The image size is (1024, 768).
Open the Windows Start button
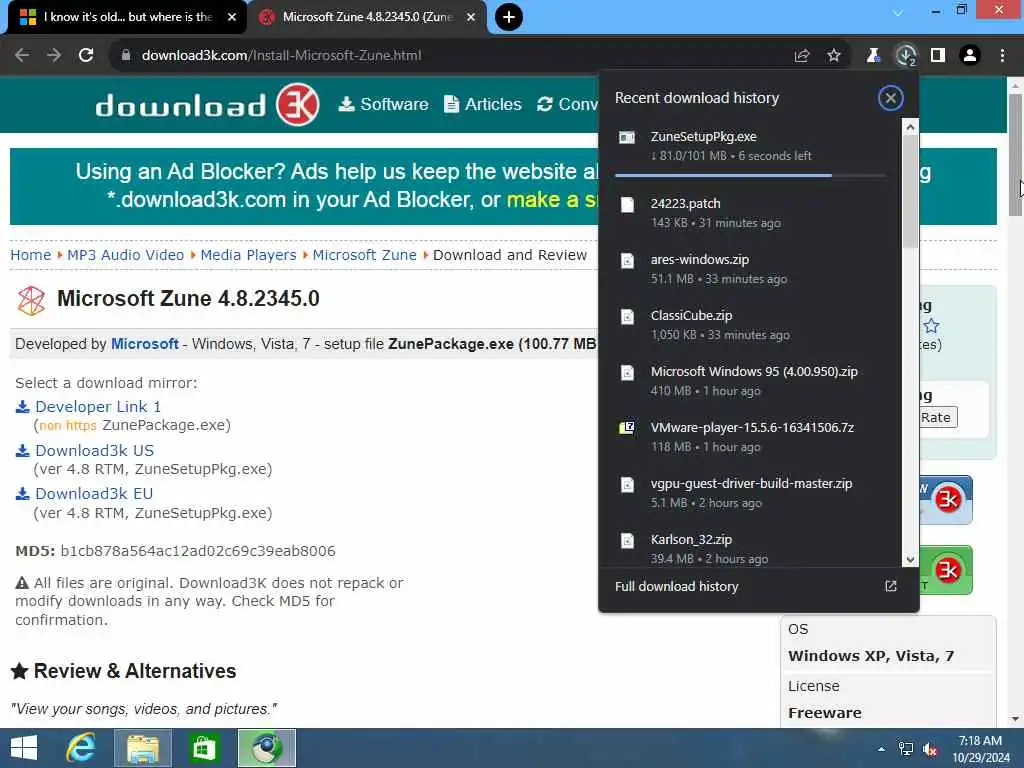[x=24, y=748]
